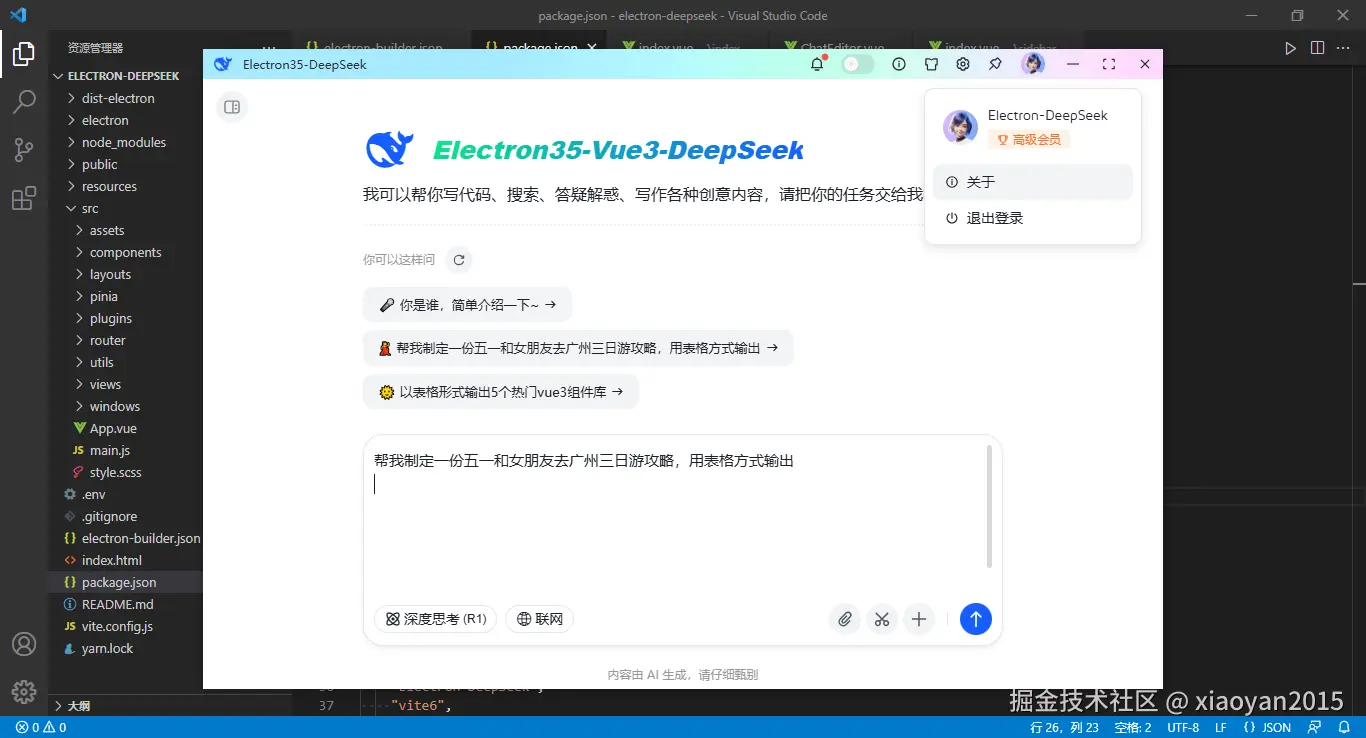Click inside the chat message text area
This screenshot has height=738, width=1366.
[x=678, y=518]
